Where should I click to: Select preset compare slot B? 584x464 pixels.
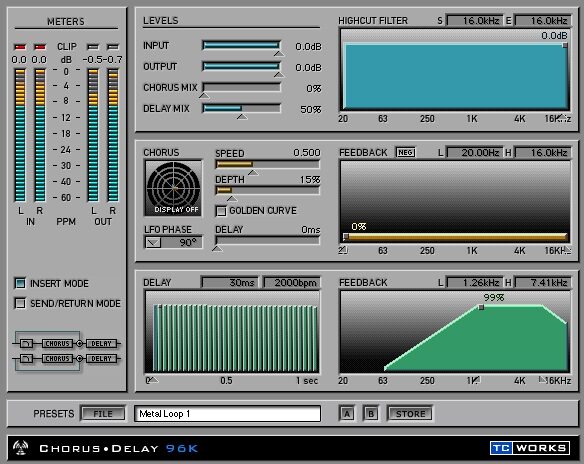[x=371, y=414]
